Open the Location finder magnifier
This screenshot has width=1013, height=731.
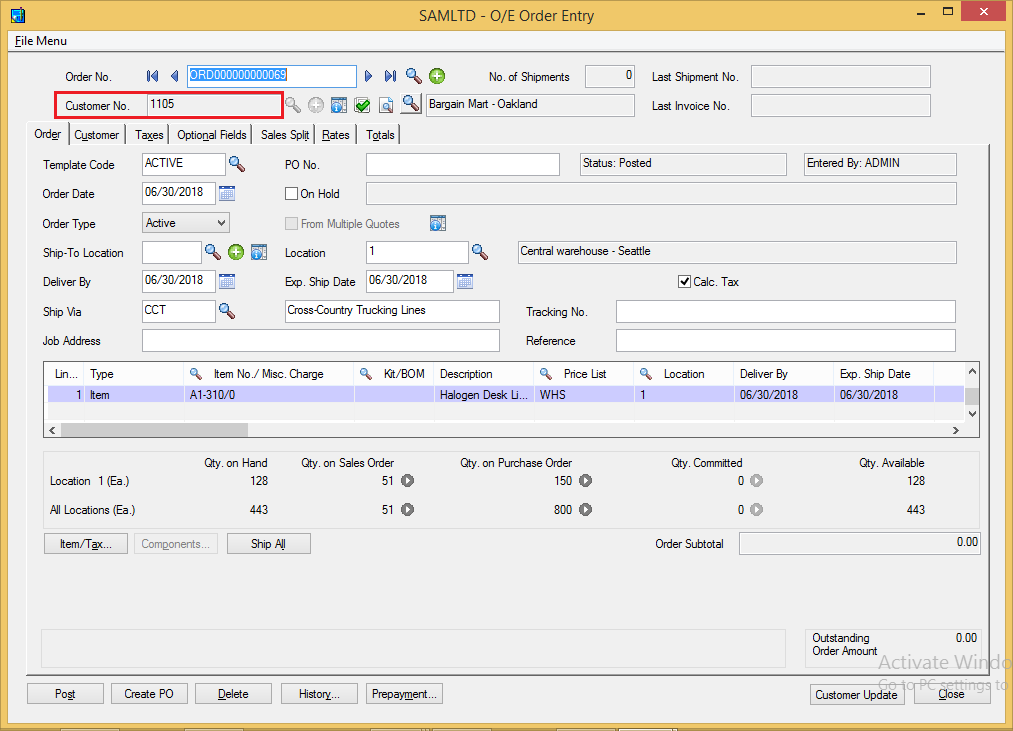tap(479, 252)
